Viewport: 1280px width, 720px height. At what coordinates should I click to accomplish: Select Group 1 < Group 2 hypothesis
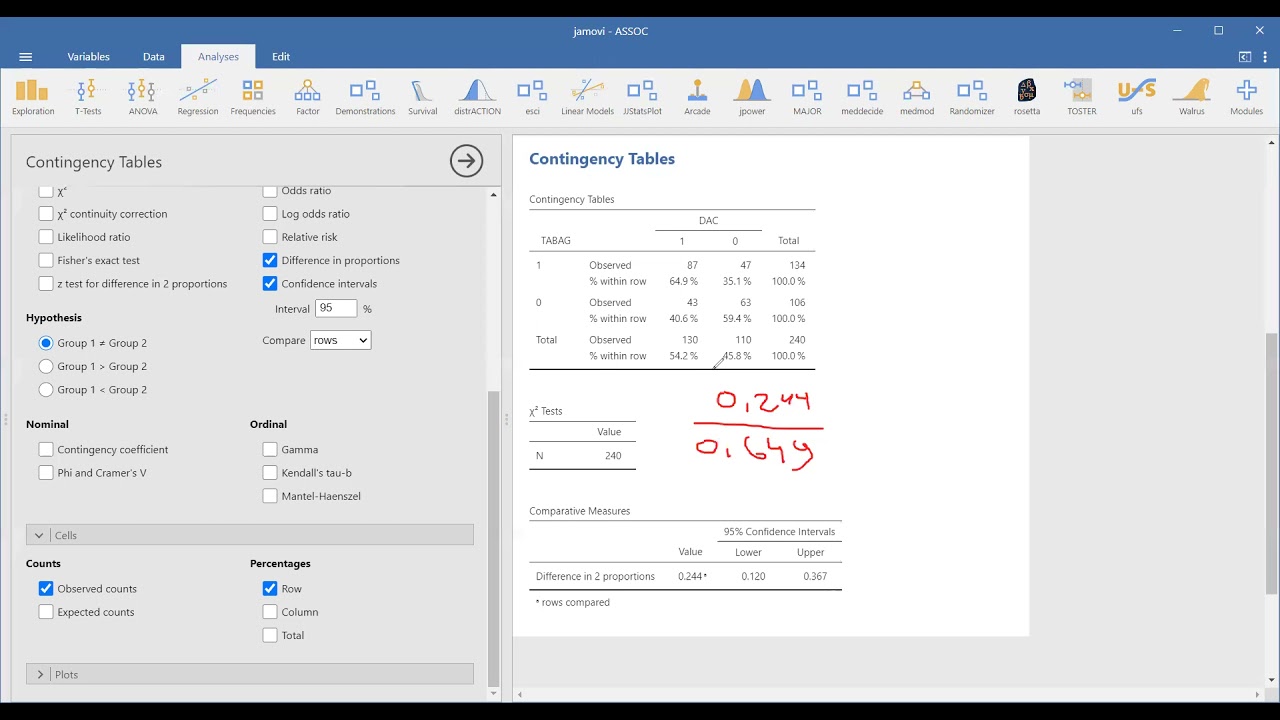(46, 390)
